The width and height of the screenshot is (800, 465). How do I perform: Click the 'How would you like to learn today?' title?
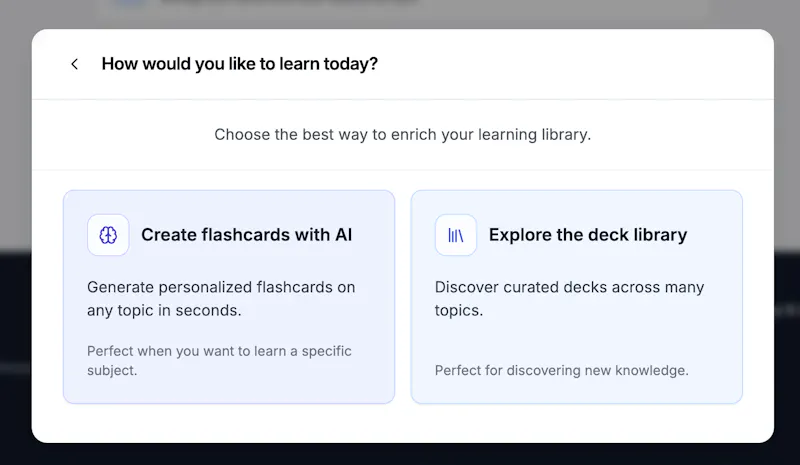(240, 64)
